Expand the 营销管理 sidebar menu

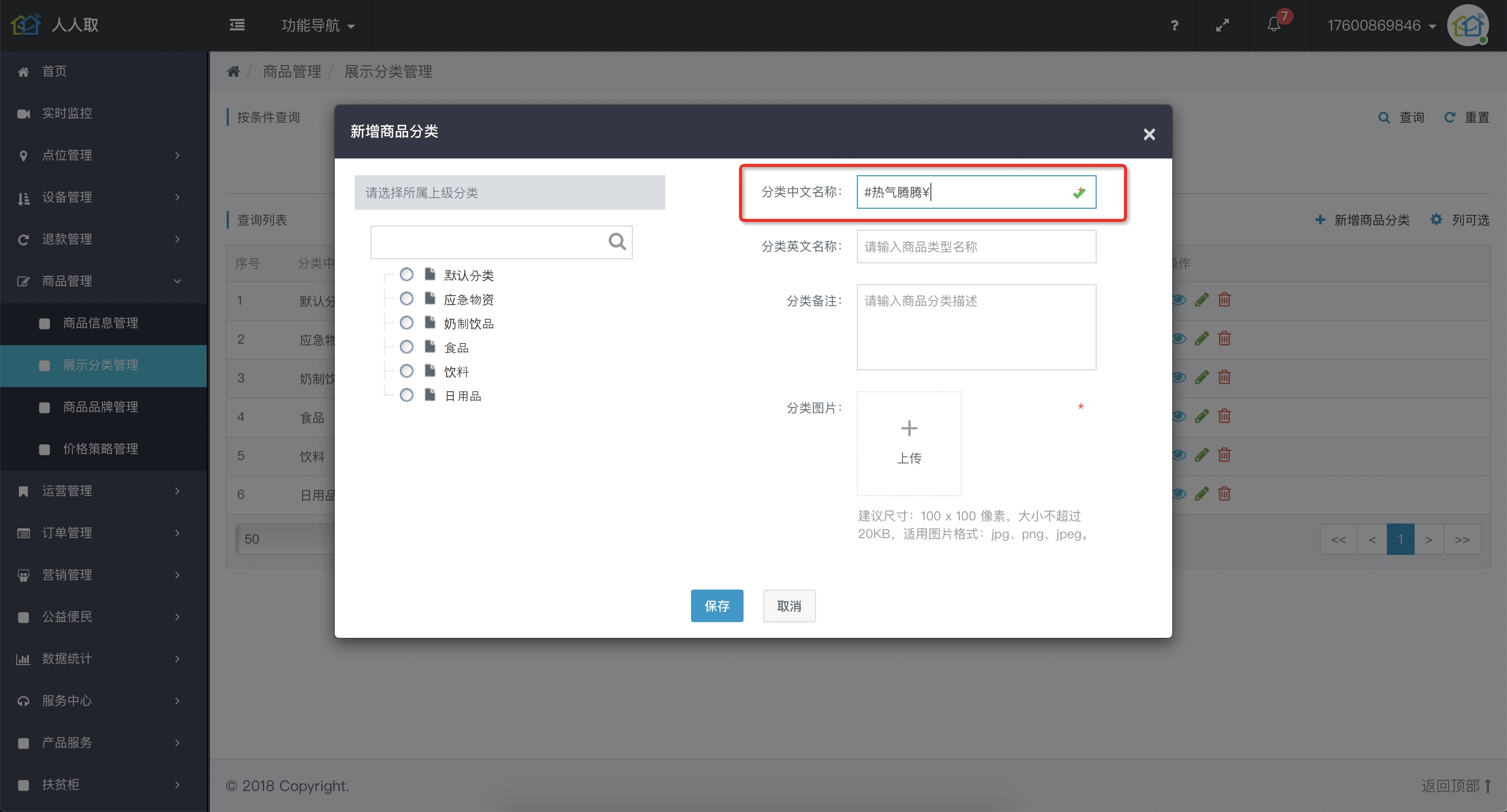[x=103, y=575]
